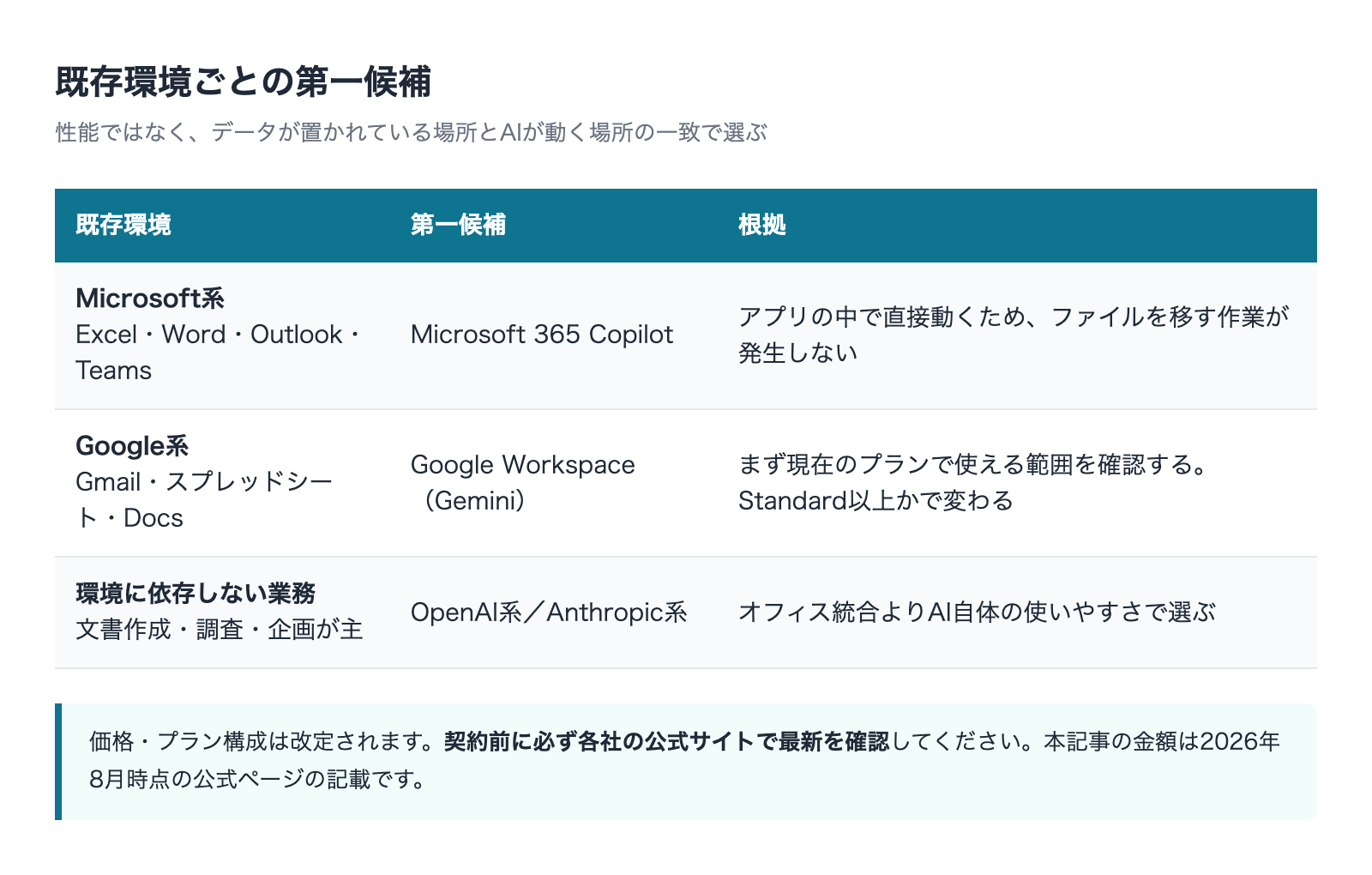The image size is (1372, 875).
Task: Click the 第一候補 column header
Action: coord(458,225)
